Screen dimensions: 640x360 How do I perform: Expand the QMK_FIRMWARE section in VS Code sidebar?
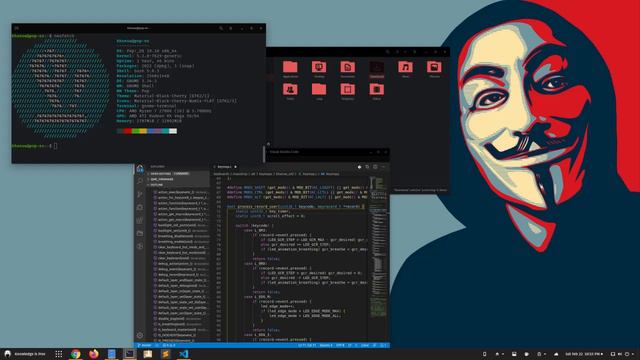click(x=178, y=179)
